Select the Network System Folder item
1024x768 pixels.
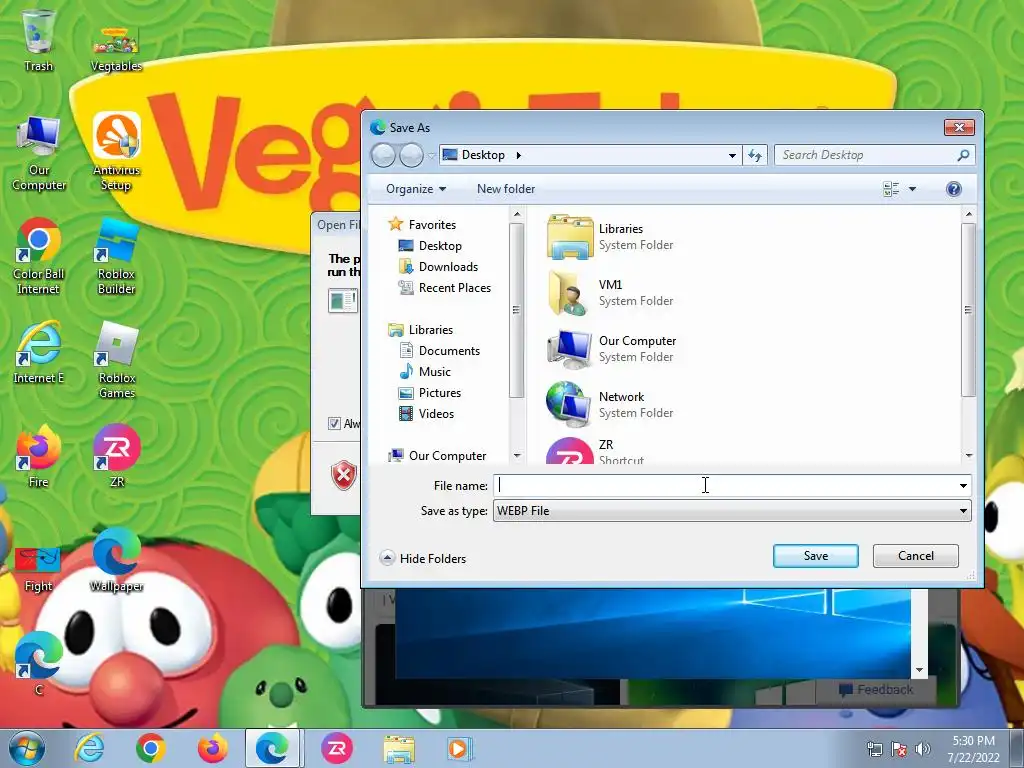611,405
